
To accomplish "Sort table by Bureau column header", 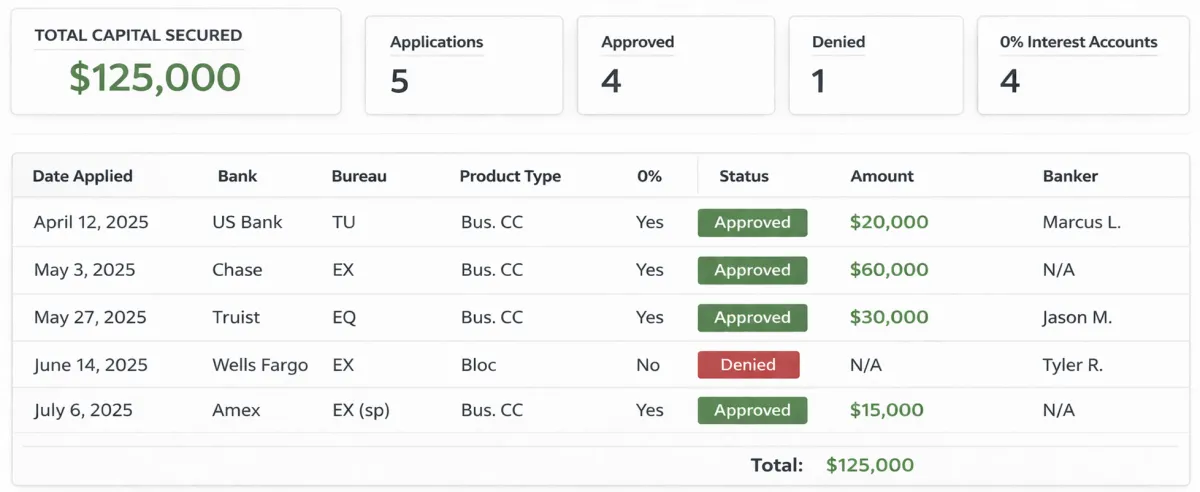I will [359, 176].
